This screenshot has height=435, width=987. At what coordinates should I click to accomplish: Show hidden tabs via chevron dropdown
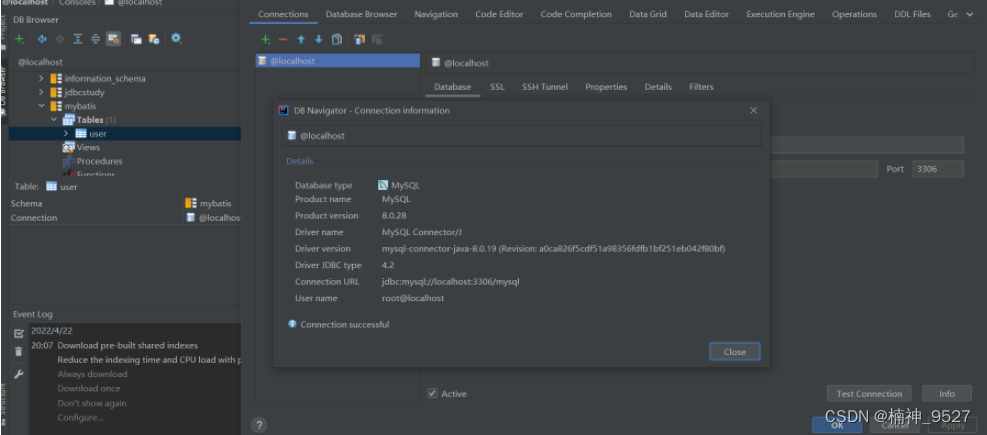[969, 14]
